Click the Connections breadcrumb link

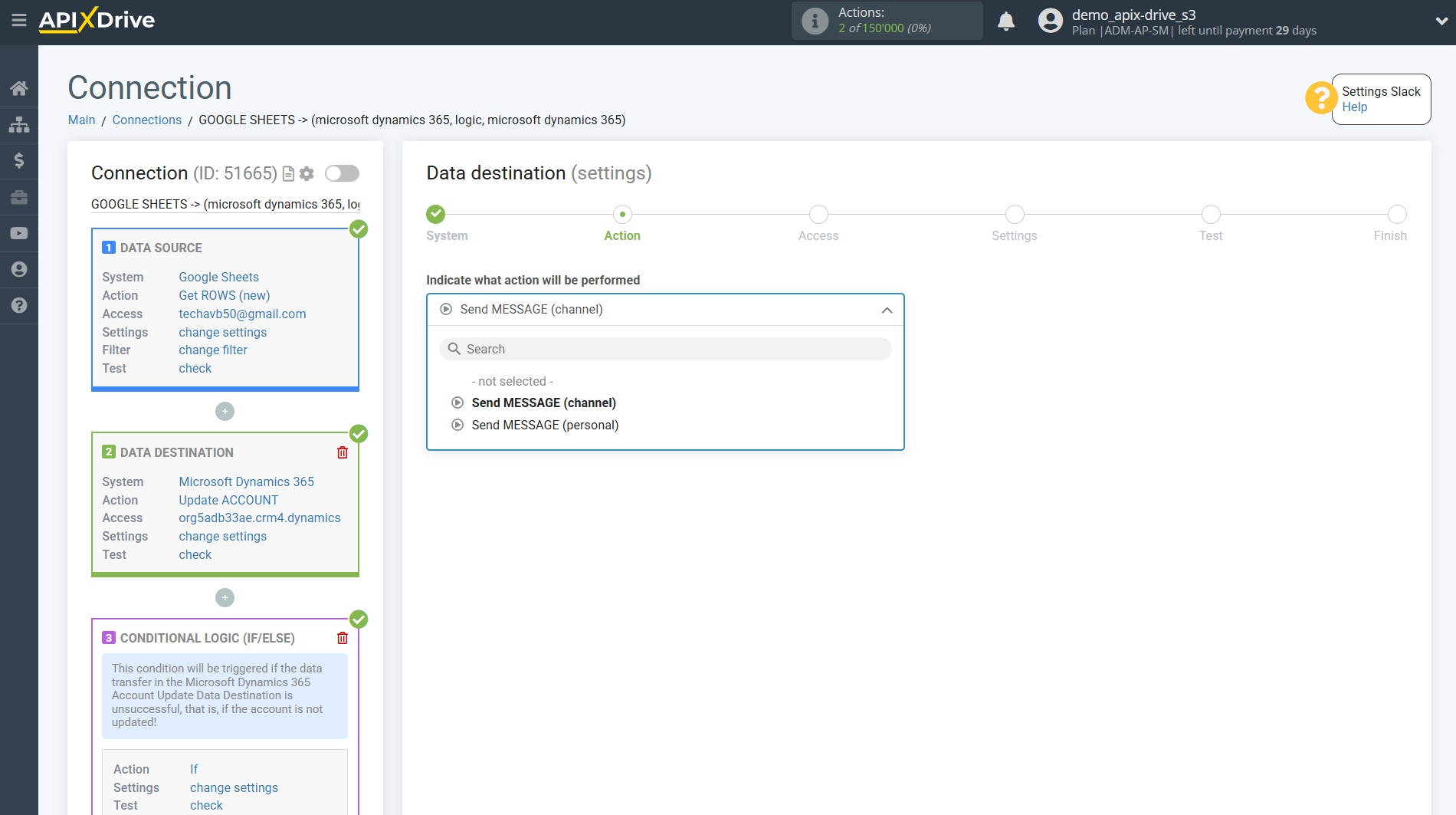(x=147, y=120)
